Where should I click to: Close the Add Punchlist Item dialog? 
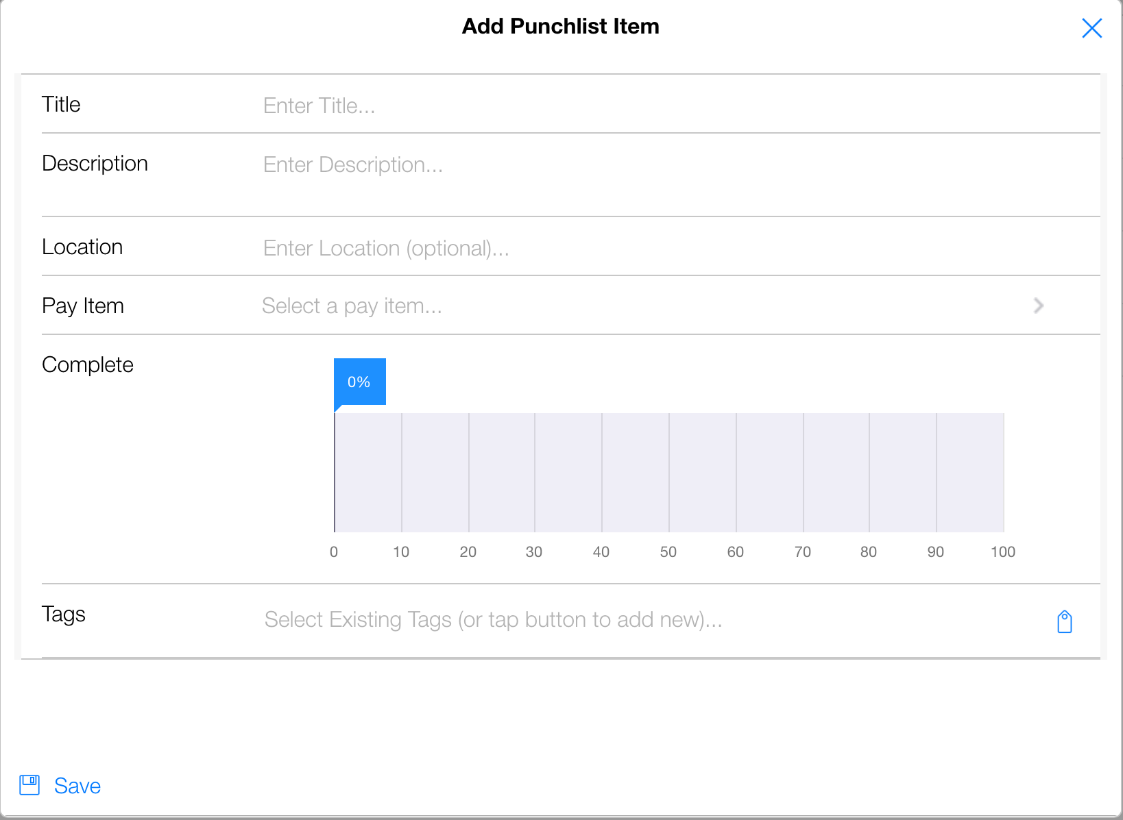[x=1092, y=28]
